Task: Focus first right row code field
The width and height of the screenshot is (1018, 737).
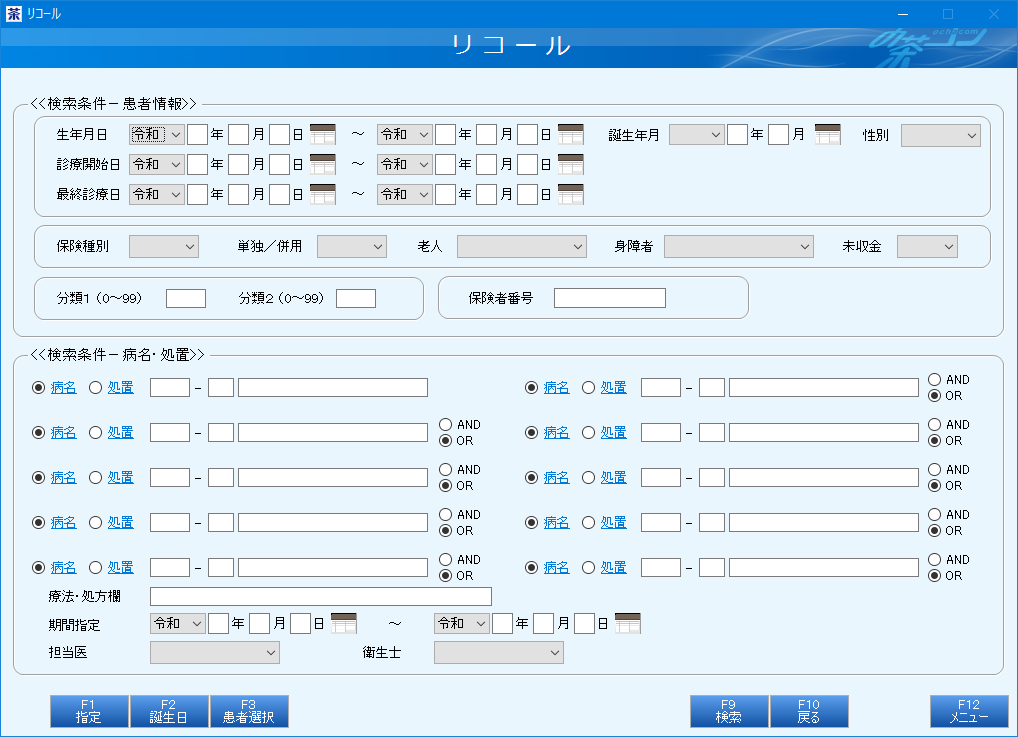Action: (661, 388)
